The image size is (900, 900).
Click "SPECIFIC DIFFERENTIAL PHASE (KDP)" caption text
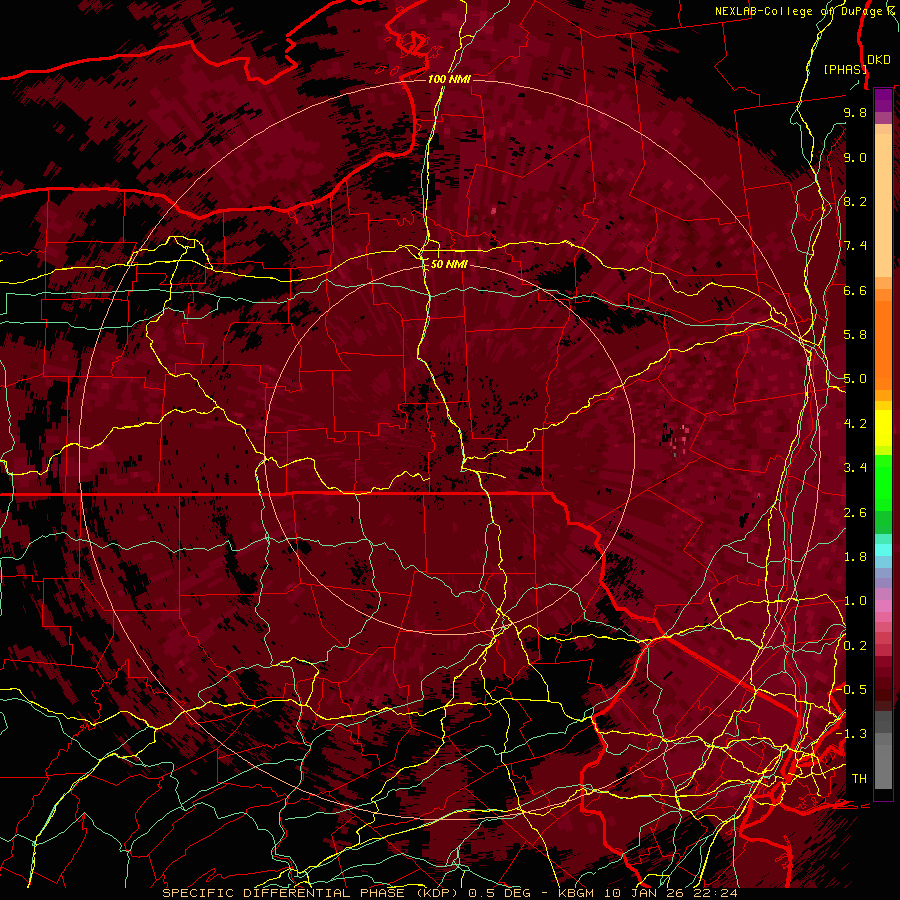(312, 893)
